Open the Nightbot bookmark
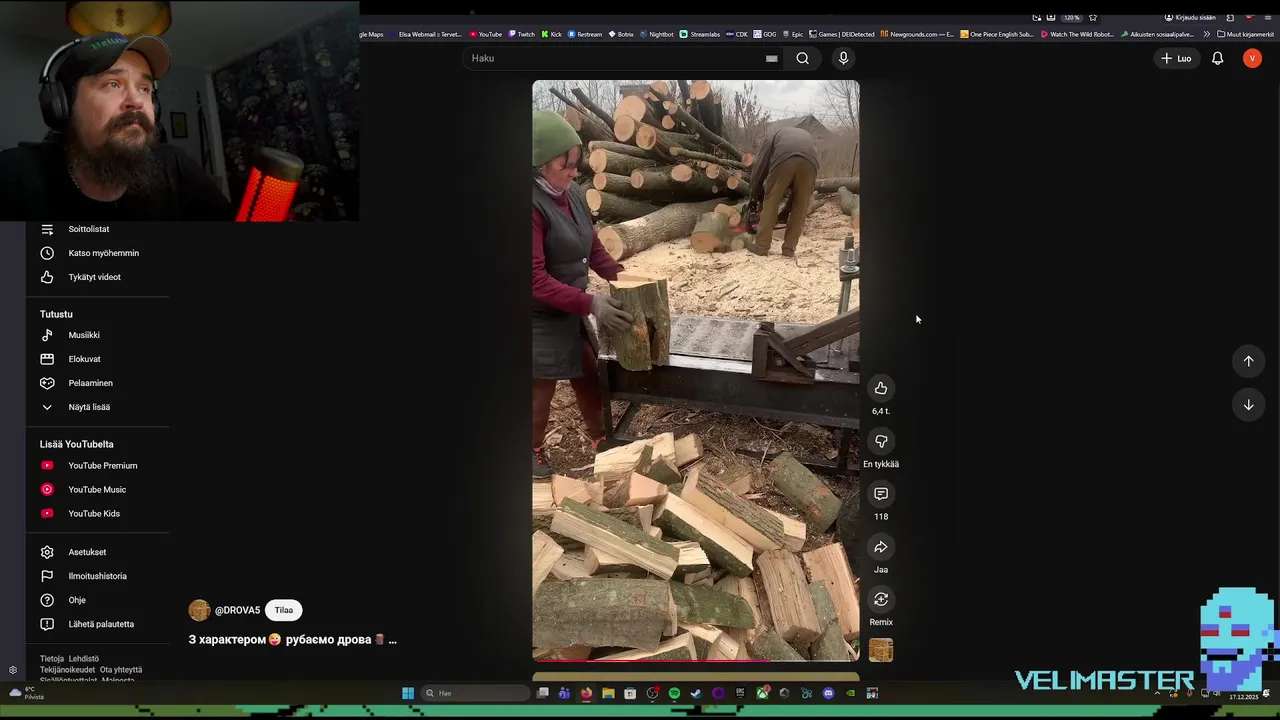Viewport: 1280px width, 720px height. tap(656, 34)
